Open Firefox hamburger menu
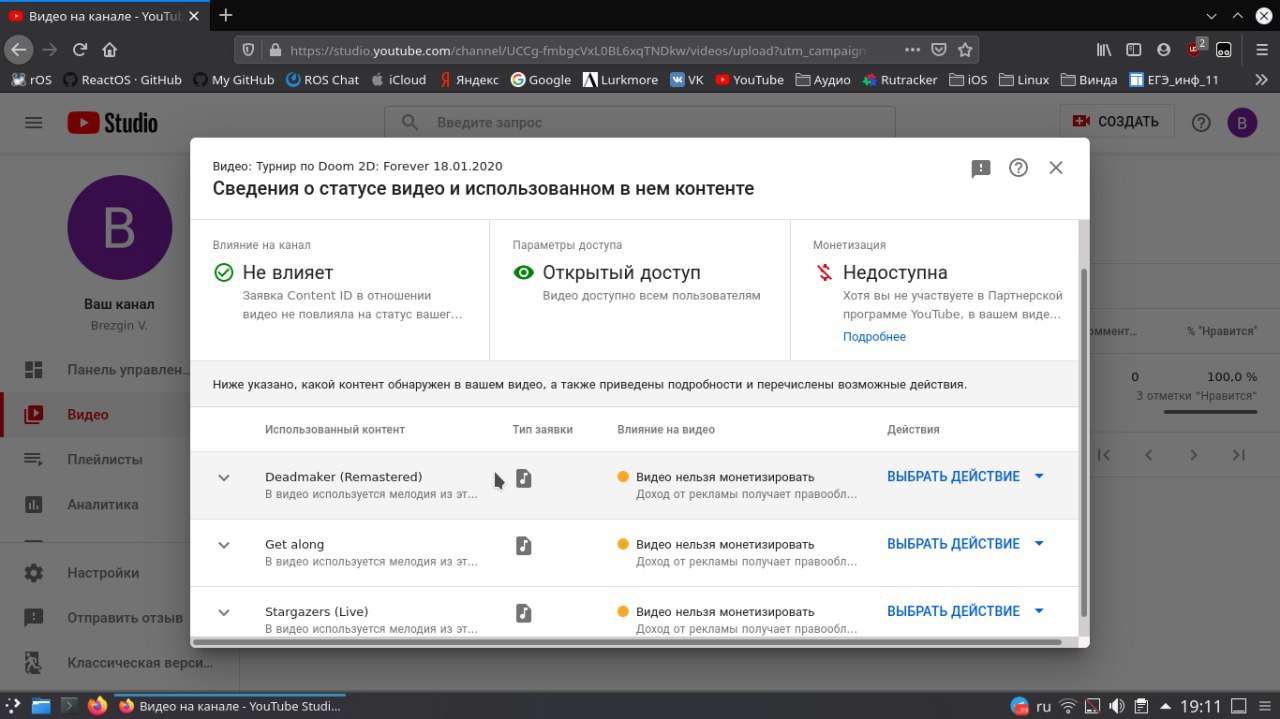The height and width of the screenshot is (719, 1280). (1262, 49)
